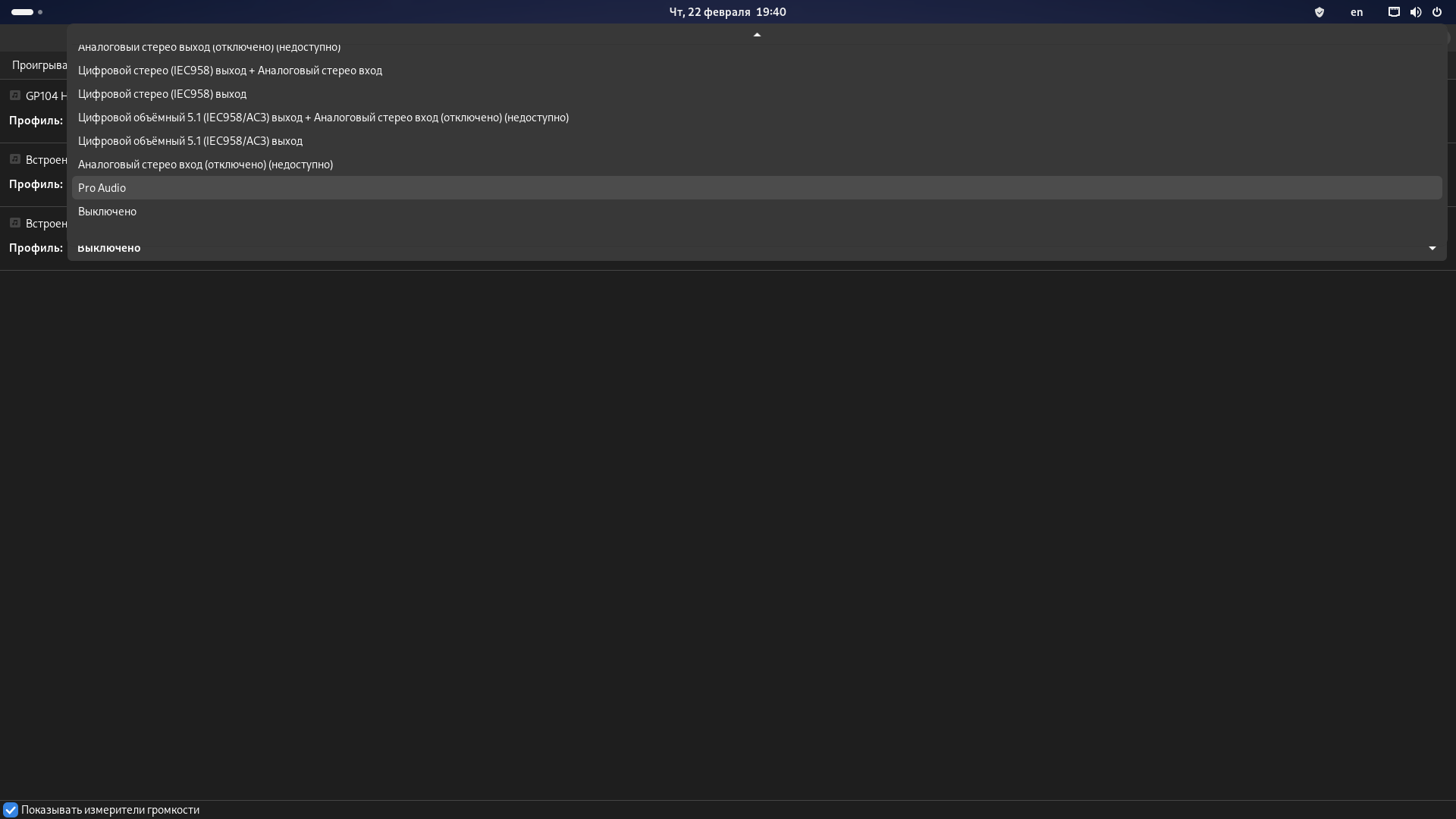Pick 'Цифровой стерео (IEC958) выход + Аналоговый стерео вход'
Viewport: 1456px width, 819px height.
click(x=757, y=71)
